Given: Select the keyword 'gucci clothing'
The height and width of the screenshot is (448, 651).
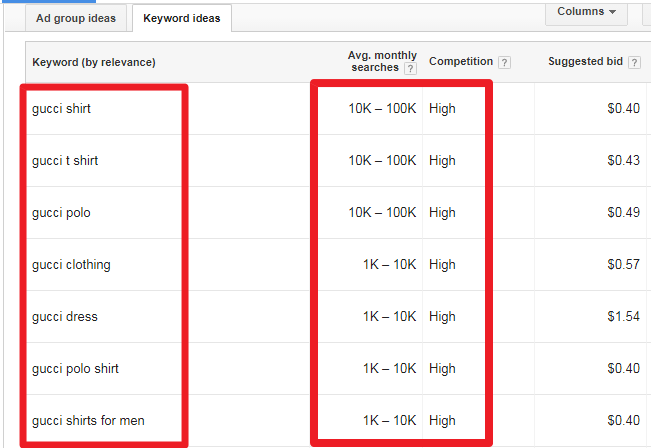Looking at the screenshot, I should coord(71,265).
